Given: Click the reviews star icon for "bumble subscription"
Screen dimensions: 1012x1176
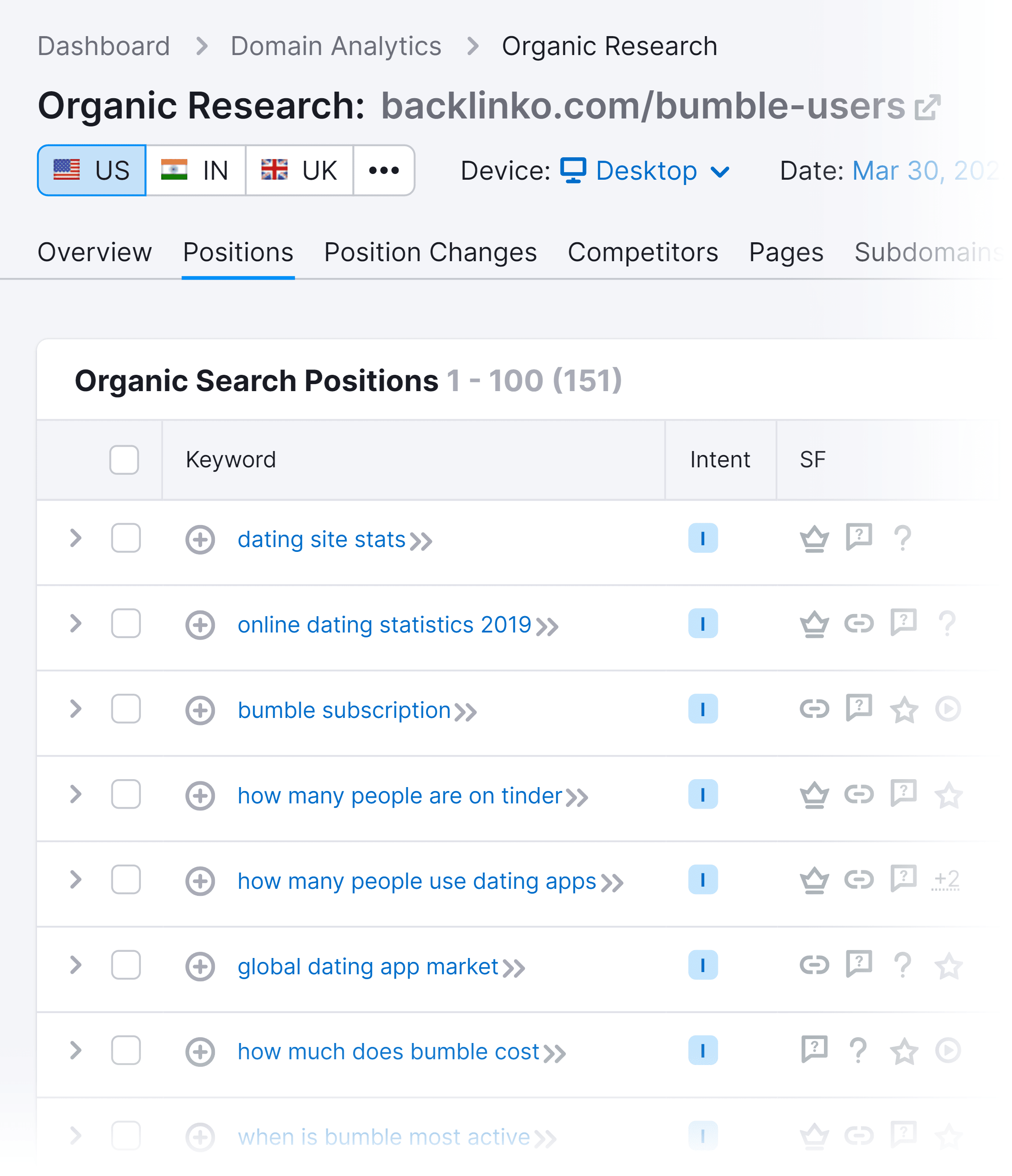Looking at the screenshot, I should coord(904,709).
